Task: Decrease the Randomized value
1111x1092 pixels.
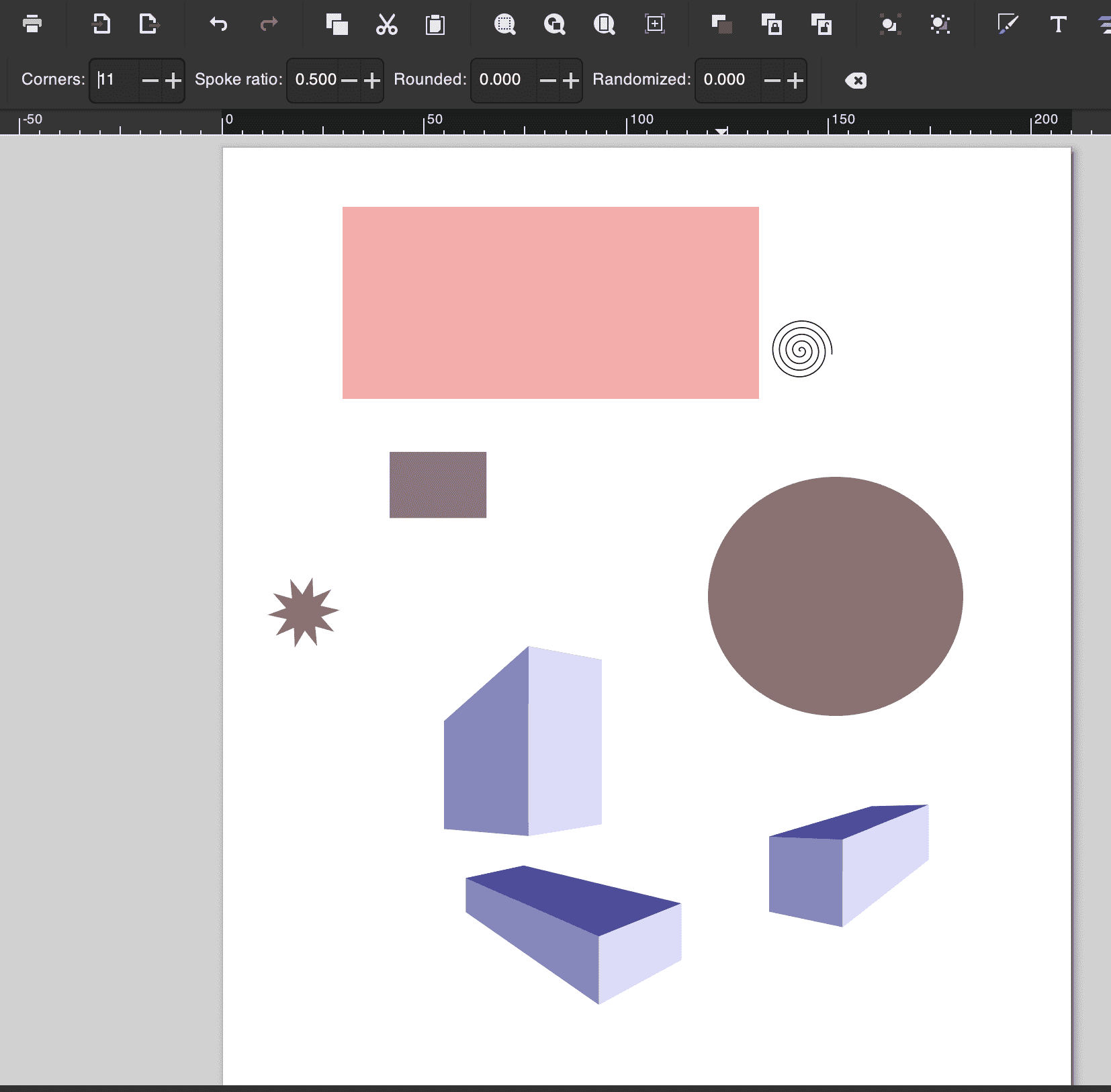Action: point(772,81)
